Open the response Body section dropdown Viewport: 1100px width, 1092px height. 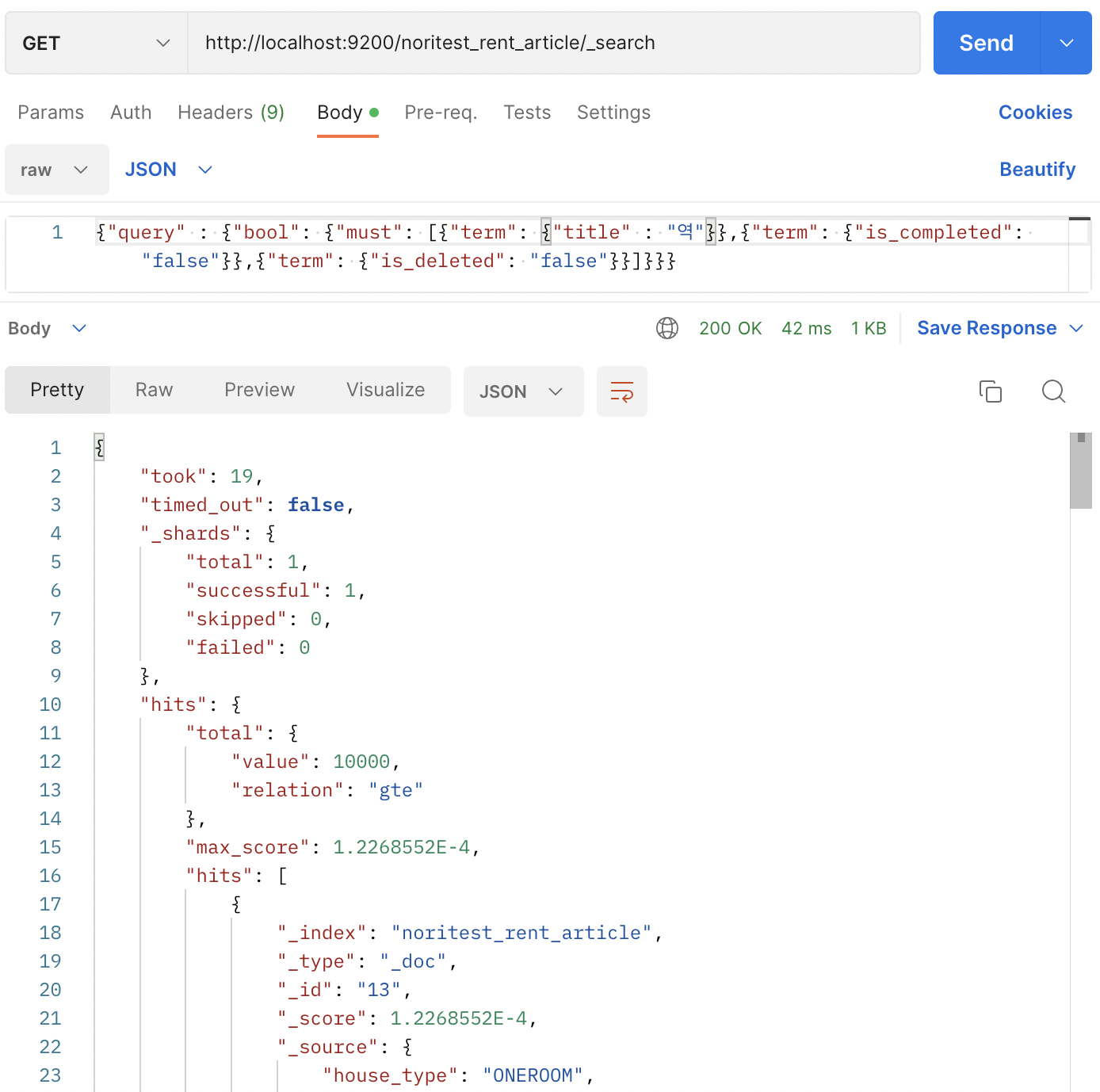pos(48,328)
